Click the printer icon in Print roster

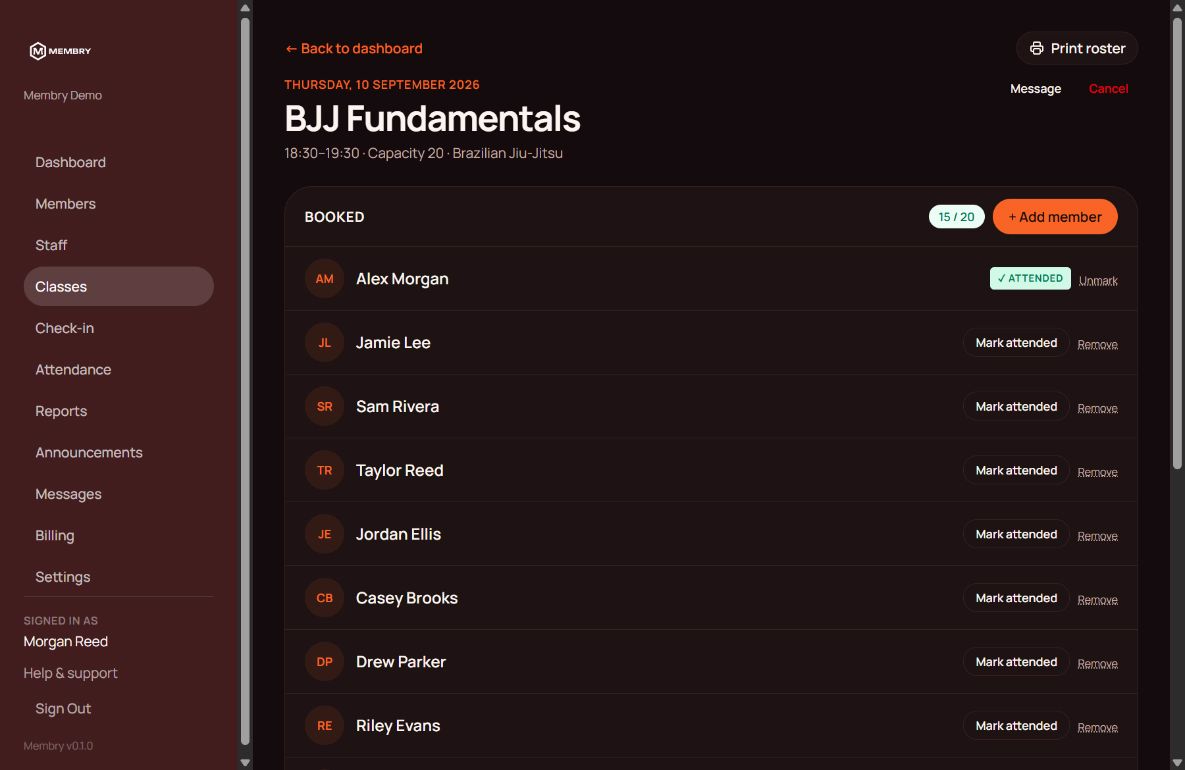pos(1037,48)
